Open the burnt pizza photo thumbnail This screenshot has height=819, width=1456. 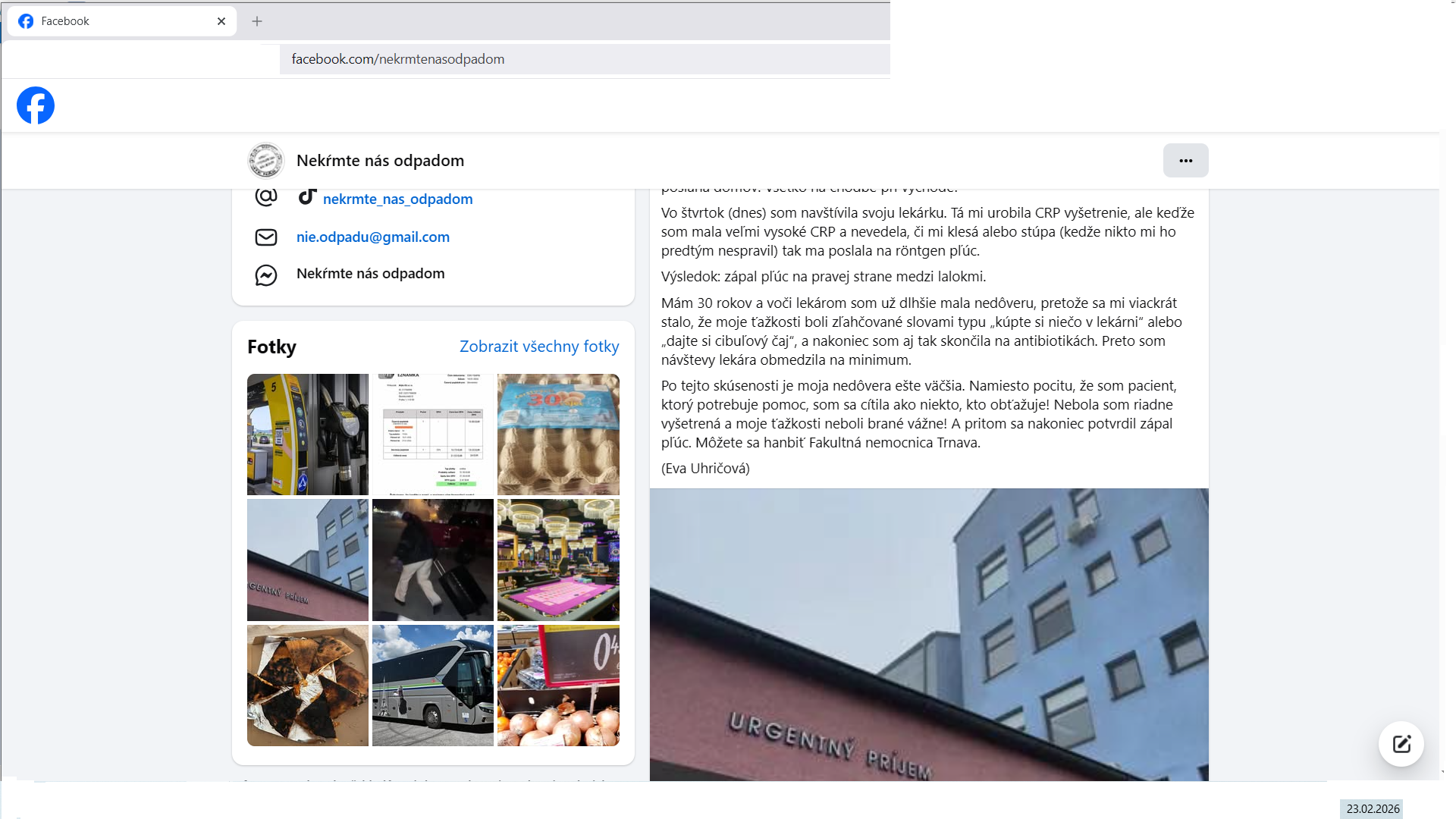pos(307,686)
